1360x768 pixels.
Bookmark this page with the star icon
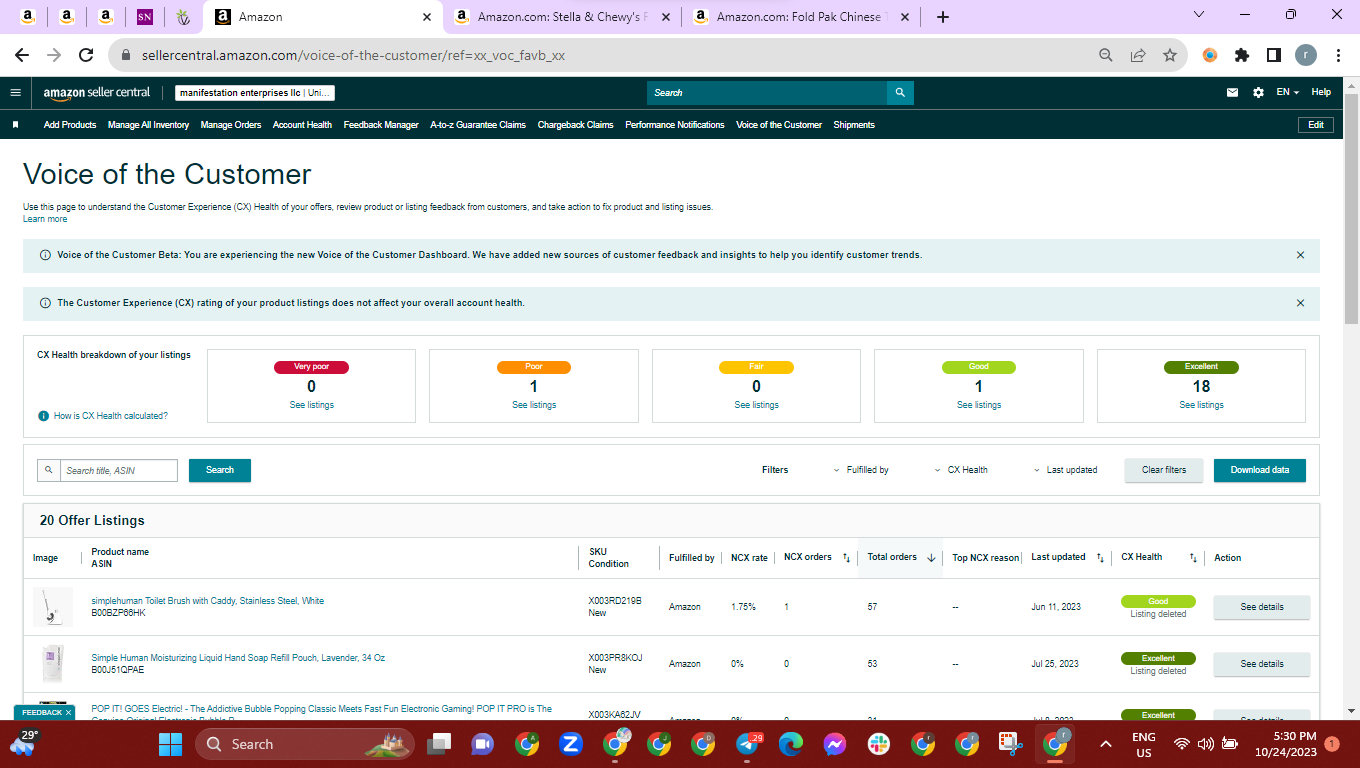coord(1169,55)
